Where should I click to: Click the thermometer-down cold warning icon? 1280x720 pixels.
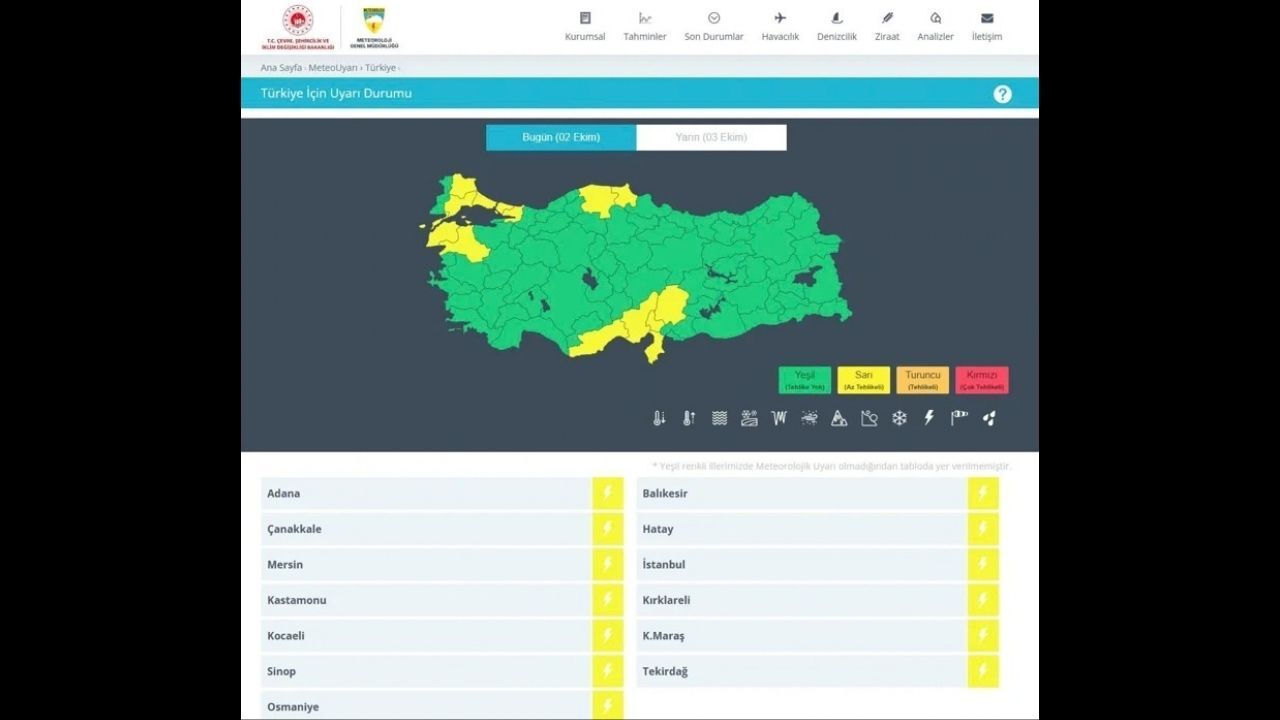(x=659, y=418)
